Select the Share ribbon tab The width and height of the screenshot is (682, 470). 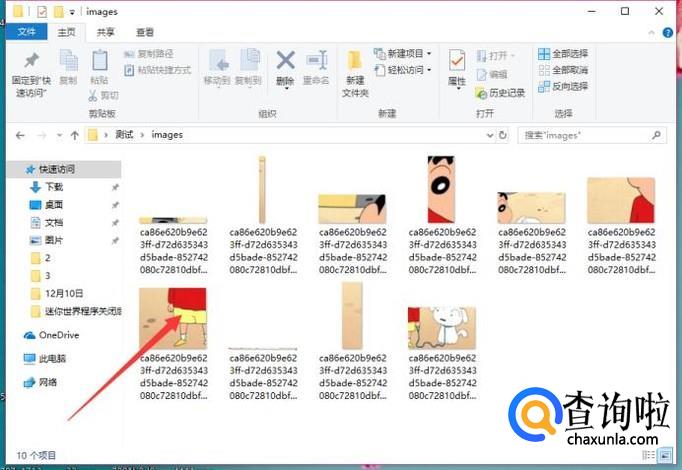[106, 32]
